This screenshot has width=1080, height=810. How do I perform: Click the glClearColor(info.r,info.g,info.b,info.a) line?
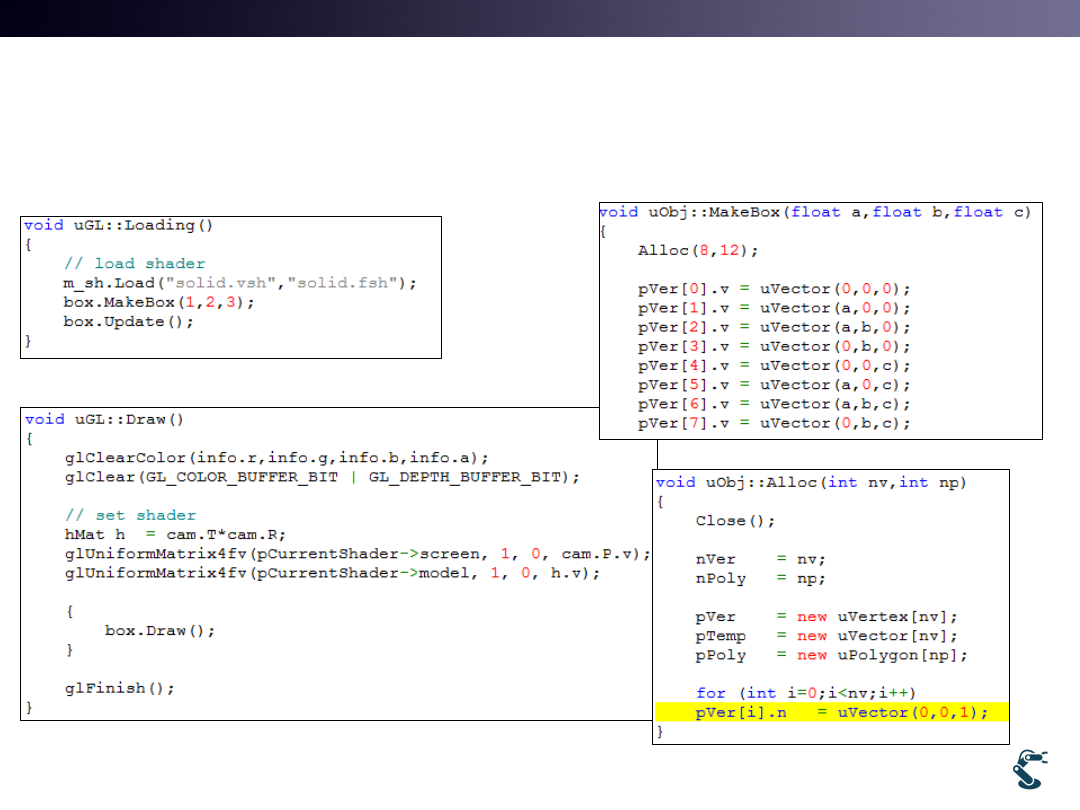[x=277, y=458]
